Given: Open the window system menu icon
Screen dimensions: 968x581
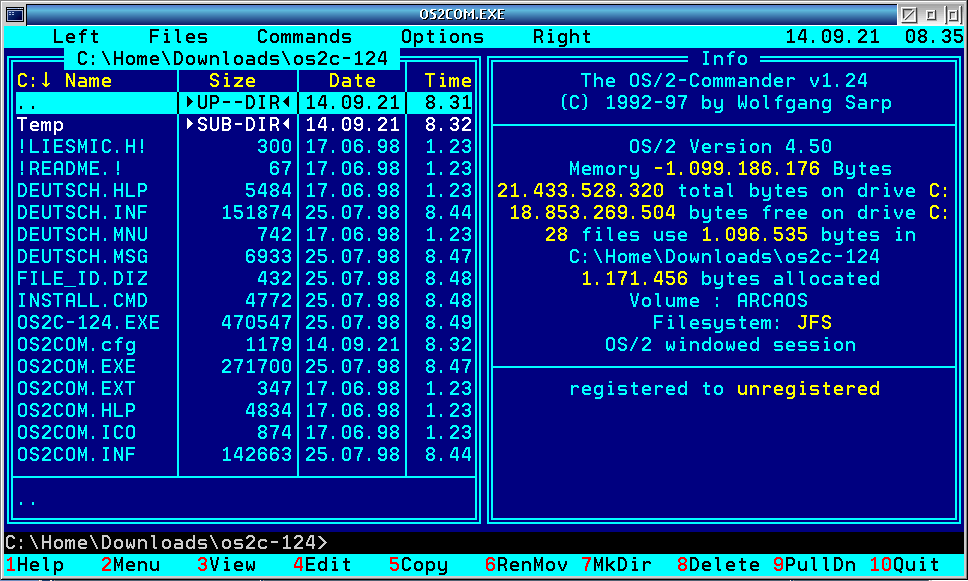Looking at the screenshot, I should tap(15, 14).
